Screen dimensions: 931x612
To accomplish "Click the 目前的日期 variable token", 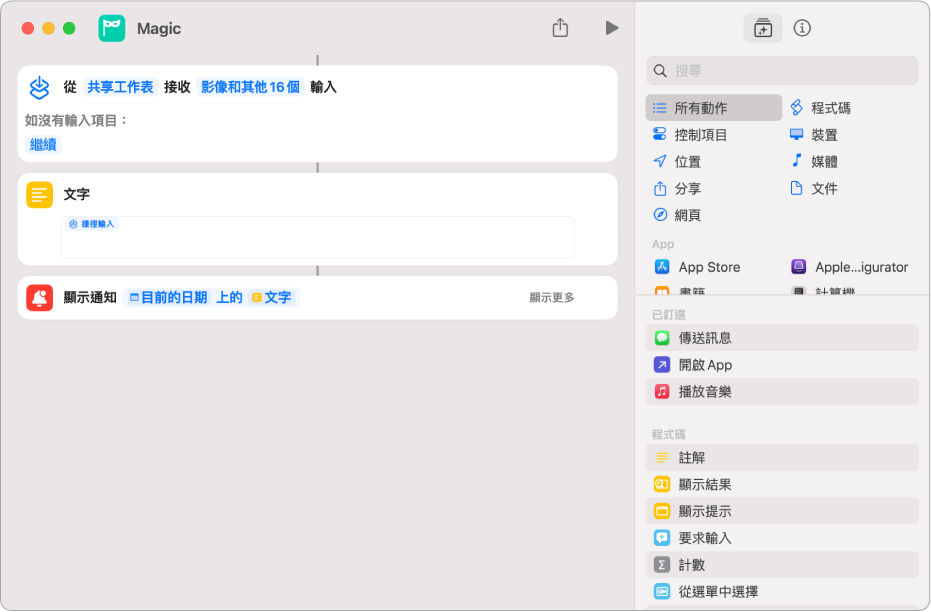I will tap(168, 297).
